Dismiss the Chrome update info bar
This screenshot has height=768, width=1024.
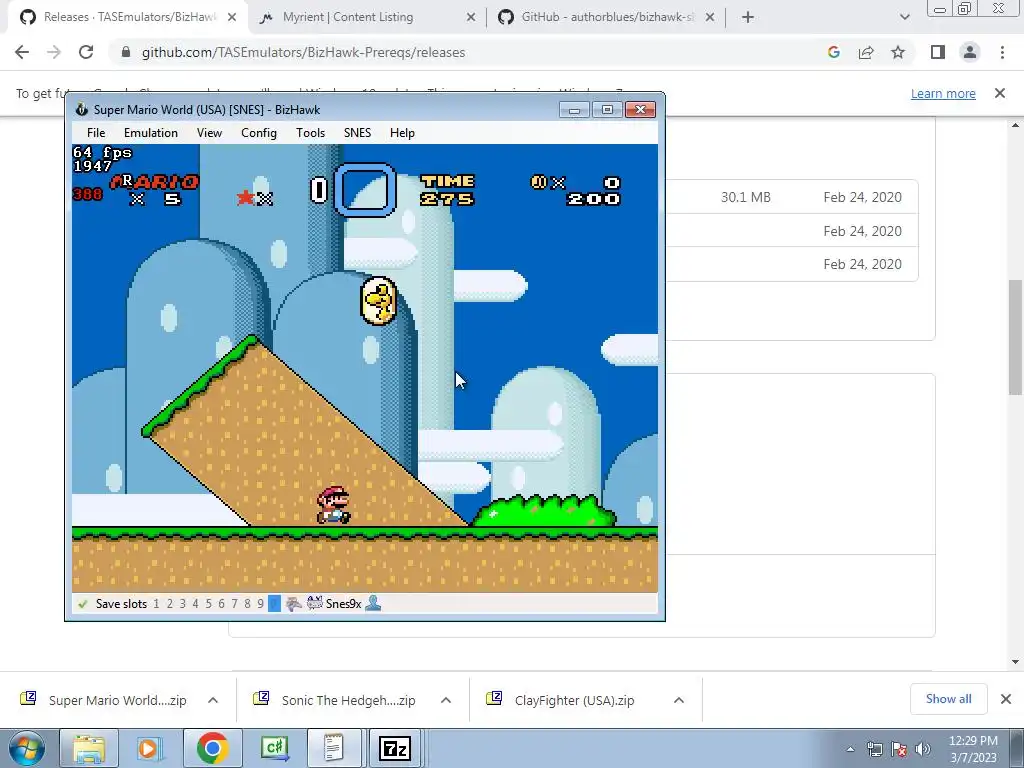pos(999,93)
